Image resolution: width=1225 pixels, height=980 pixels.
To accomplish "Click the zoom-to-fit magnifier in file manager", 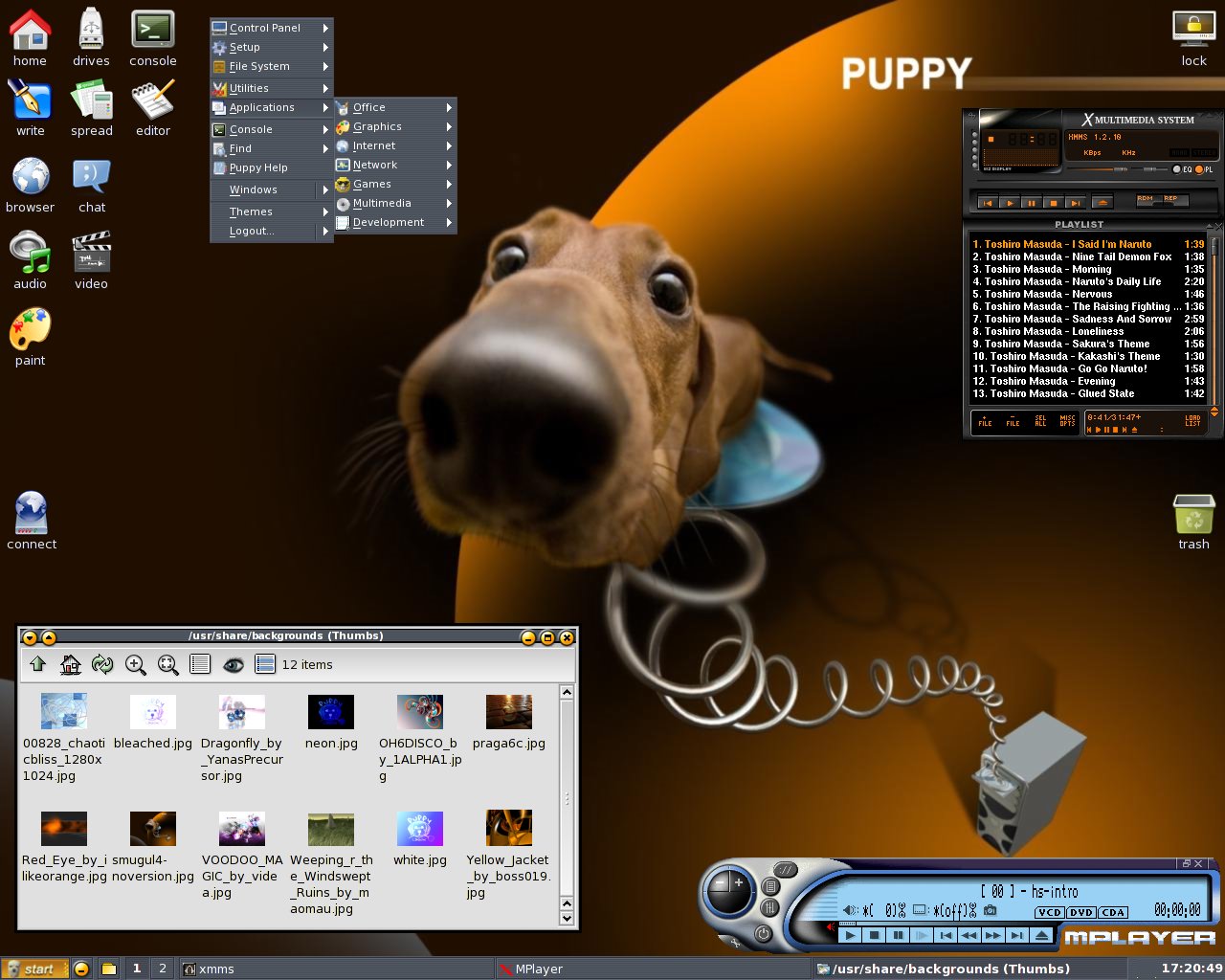I will tap(167, 664).
